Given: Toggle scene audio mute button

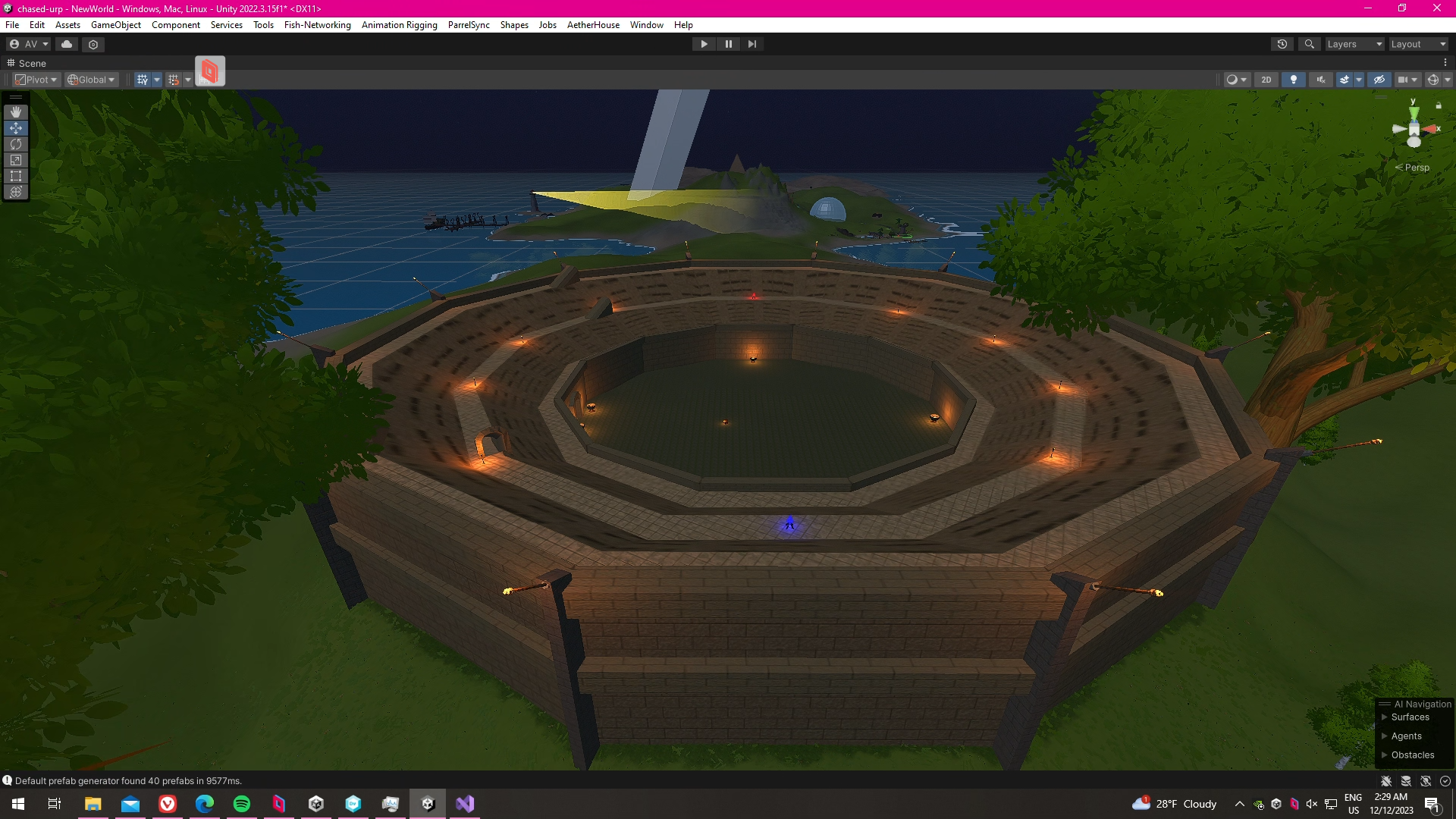Looking at the screenshot, I should click(x=1321, y=80).
